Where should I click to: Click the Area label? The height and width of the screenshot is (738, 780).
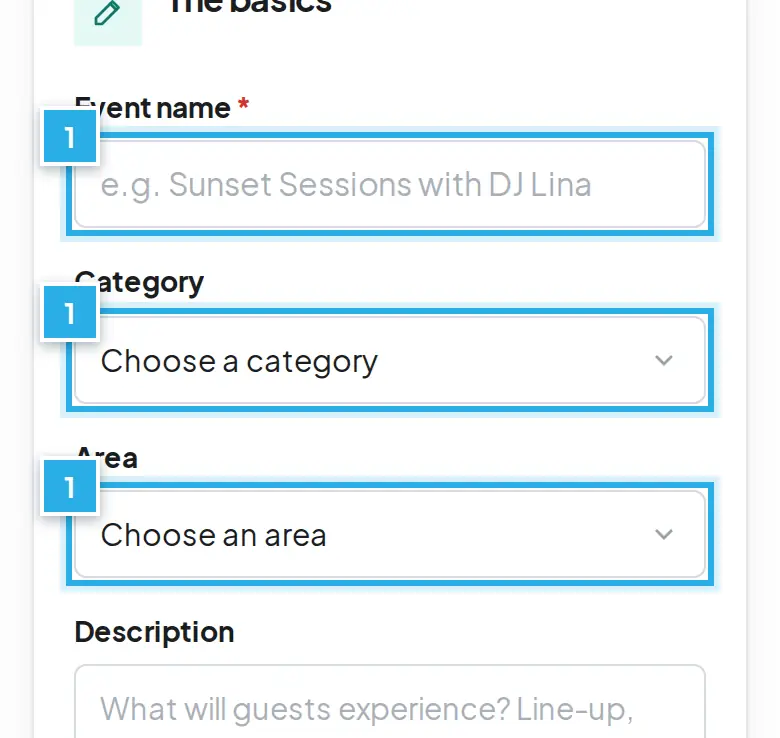pyautogui.click(x=106, y=458)
